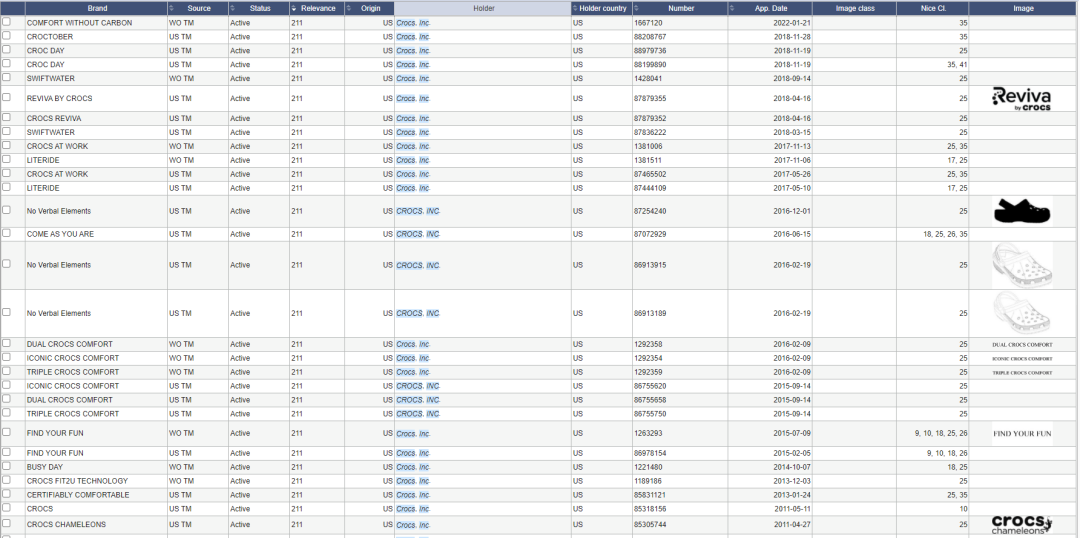Tick the CROCS FIT2U TECHNOLOGY checkbox
Image resolution: width=1080 pixels, height=538 pixels.
6,480
